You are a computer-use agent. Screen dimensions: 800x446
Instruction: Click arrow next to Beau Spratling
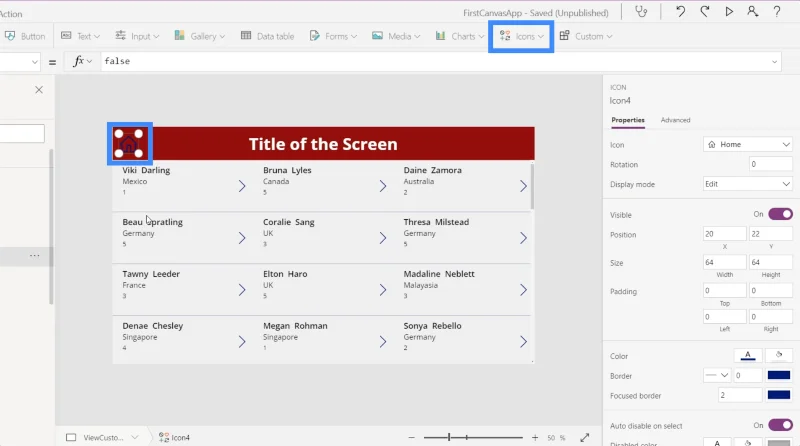click(242, 238)
